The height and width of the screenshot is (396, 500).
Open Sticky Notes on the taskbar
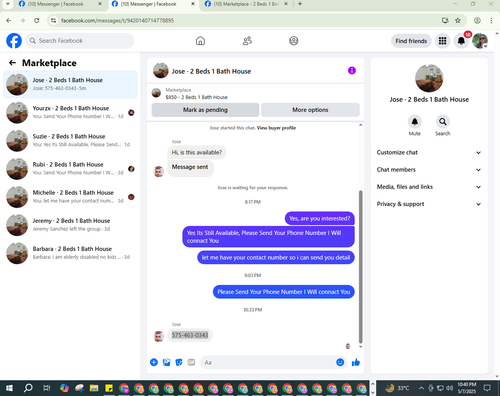coord(109,388)
